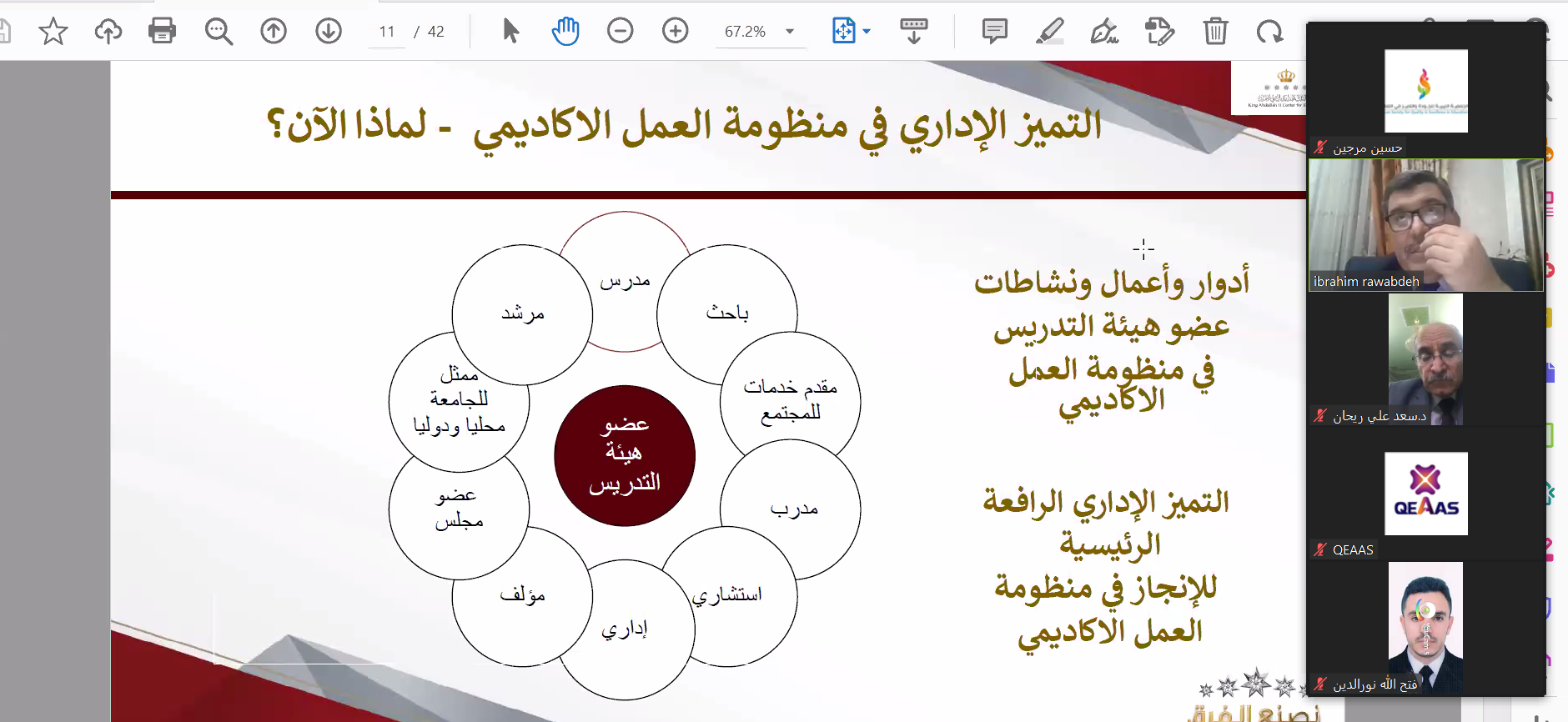Zoom out with minus button

pos(620,32)
